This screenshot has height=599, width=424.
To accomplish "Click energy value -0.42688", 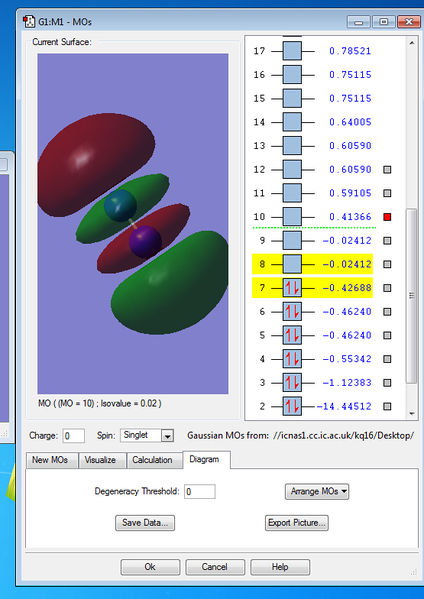I will click(x=347, y=288).
